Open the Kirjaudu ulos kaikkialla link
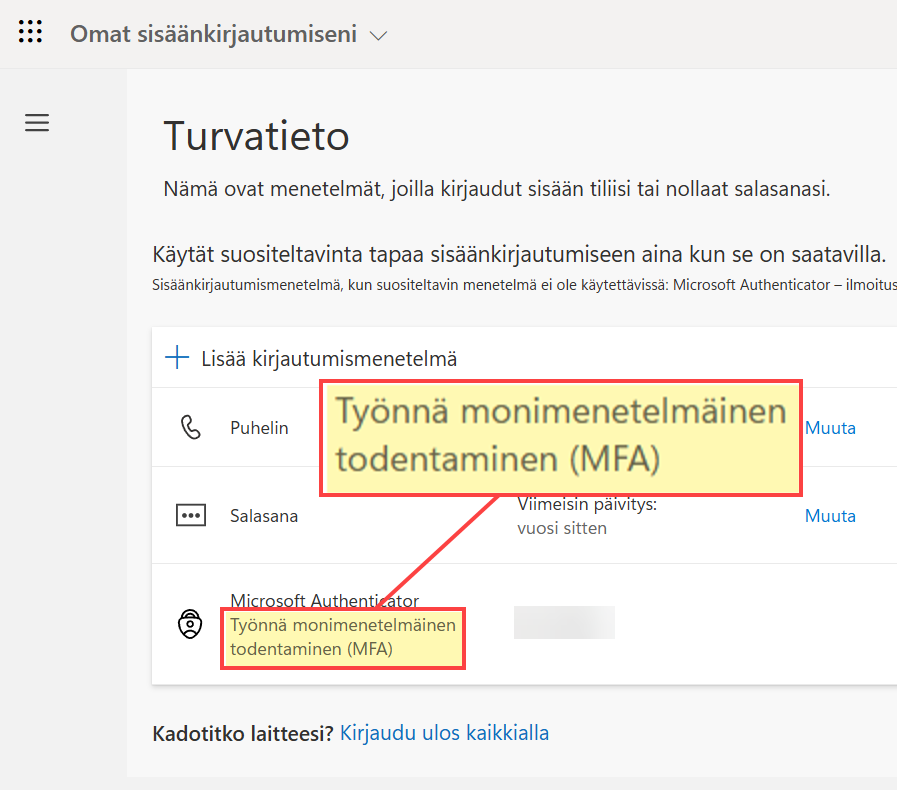The height and width of the screenshot is (790, 897). [x=444, y=733]
